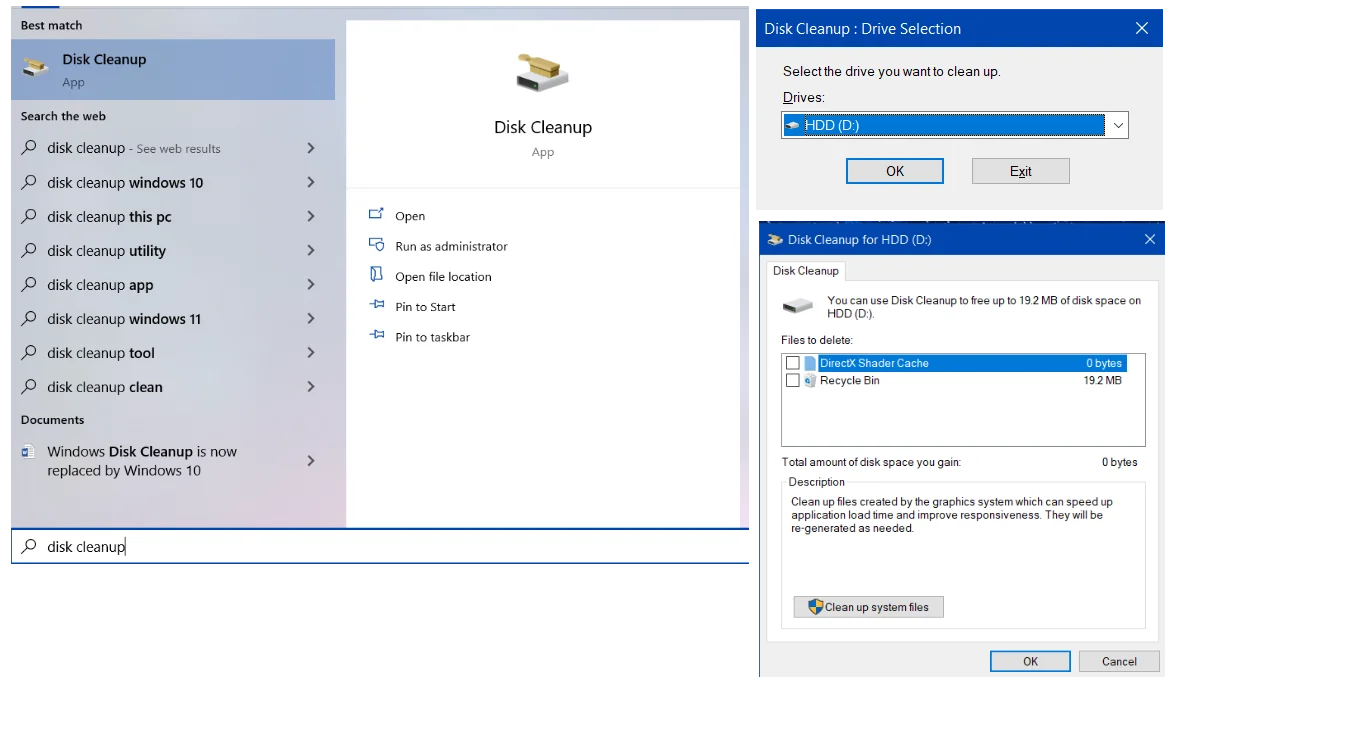Expand the Windows Disk Cleanup document result arrow
This screenshot has height=737, width=1350.
[x=311, y=461]
